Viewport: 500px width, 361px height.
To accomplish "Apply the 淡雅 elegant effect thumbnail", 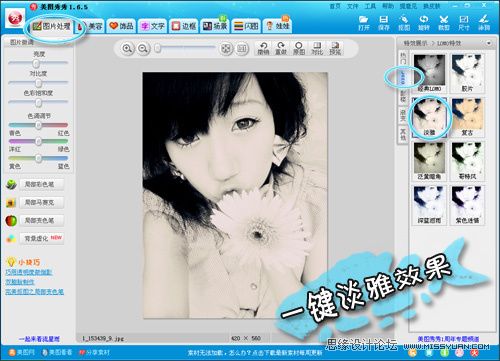I will (429, 117).
